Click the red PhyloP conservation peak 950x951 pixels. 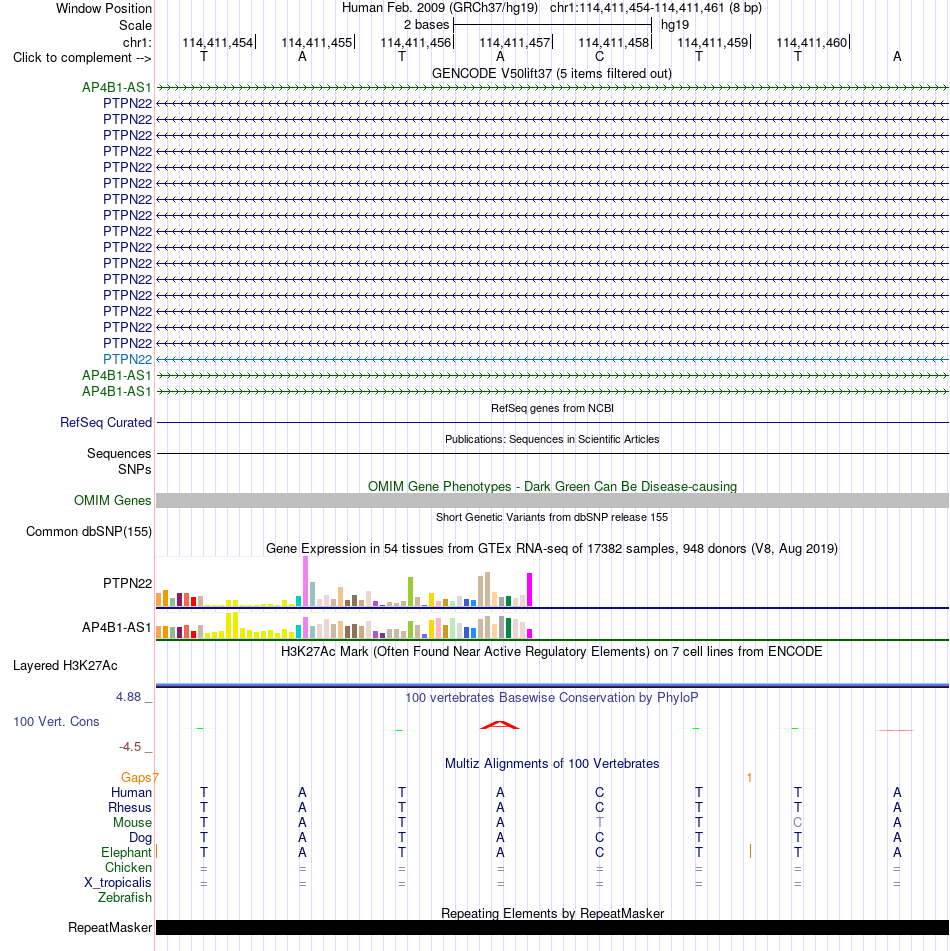[x=500, y=724]
